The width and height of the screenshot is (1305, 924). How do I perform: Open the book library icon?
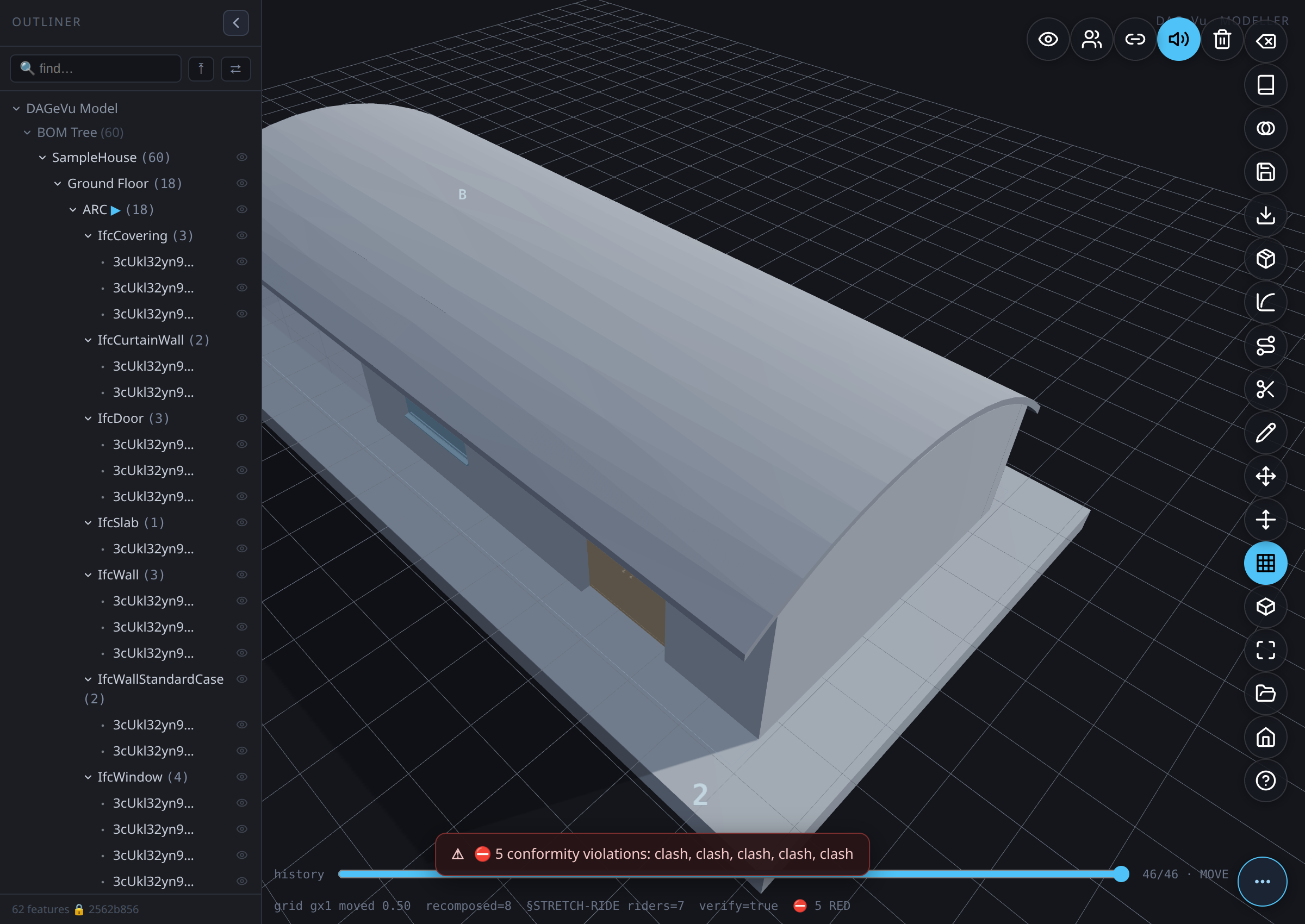1265,85
